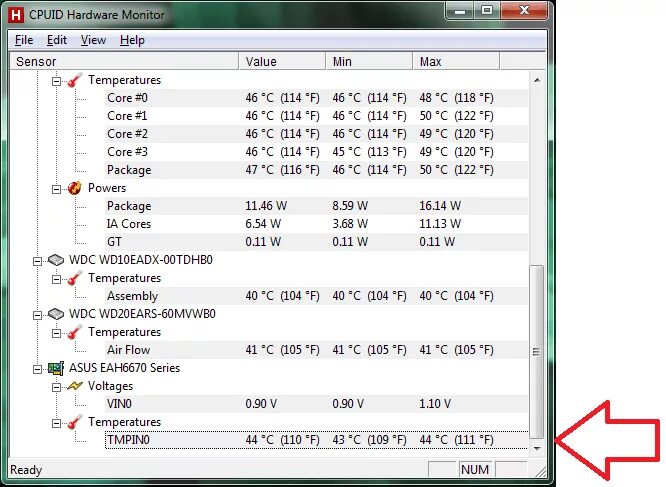Select the temperature Package row at 47 °C
This screenshot has width=666, height=487.
(316, 170)
